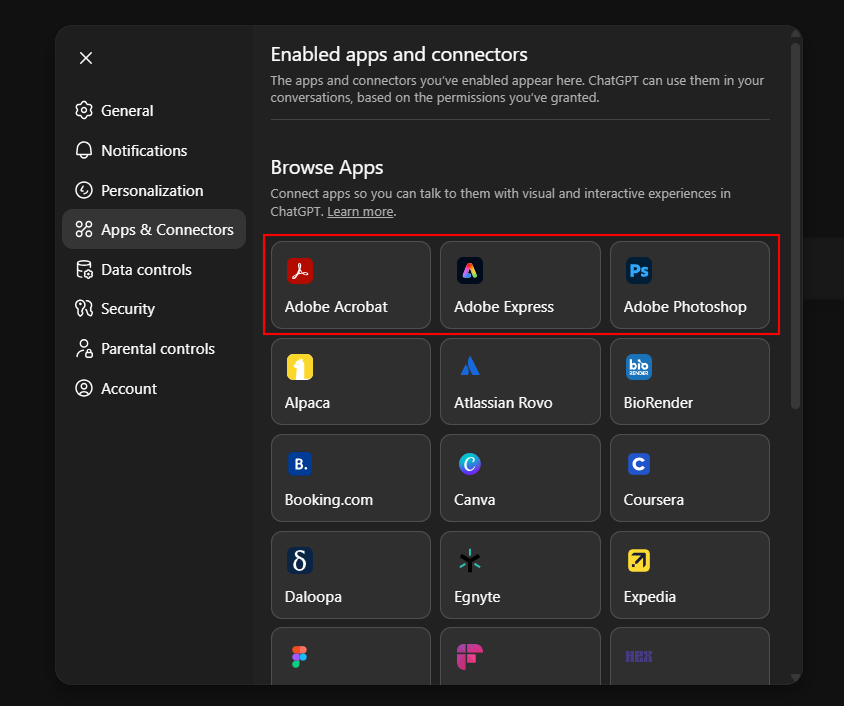The height and width of the screenshot is (706, 844).
Task: Open the Booking.com app card
Action: click(x=350, y=478)
